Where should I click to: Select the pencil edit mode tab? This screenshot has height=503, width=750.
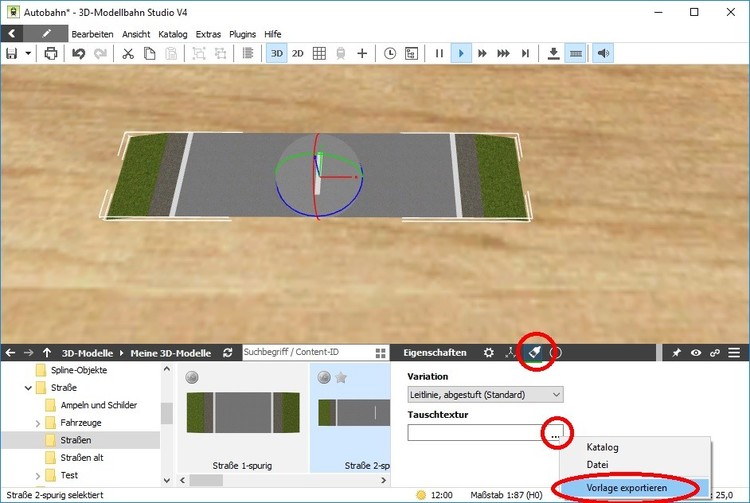click(x=46, y=33)
